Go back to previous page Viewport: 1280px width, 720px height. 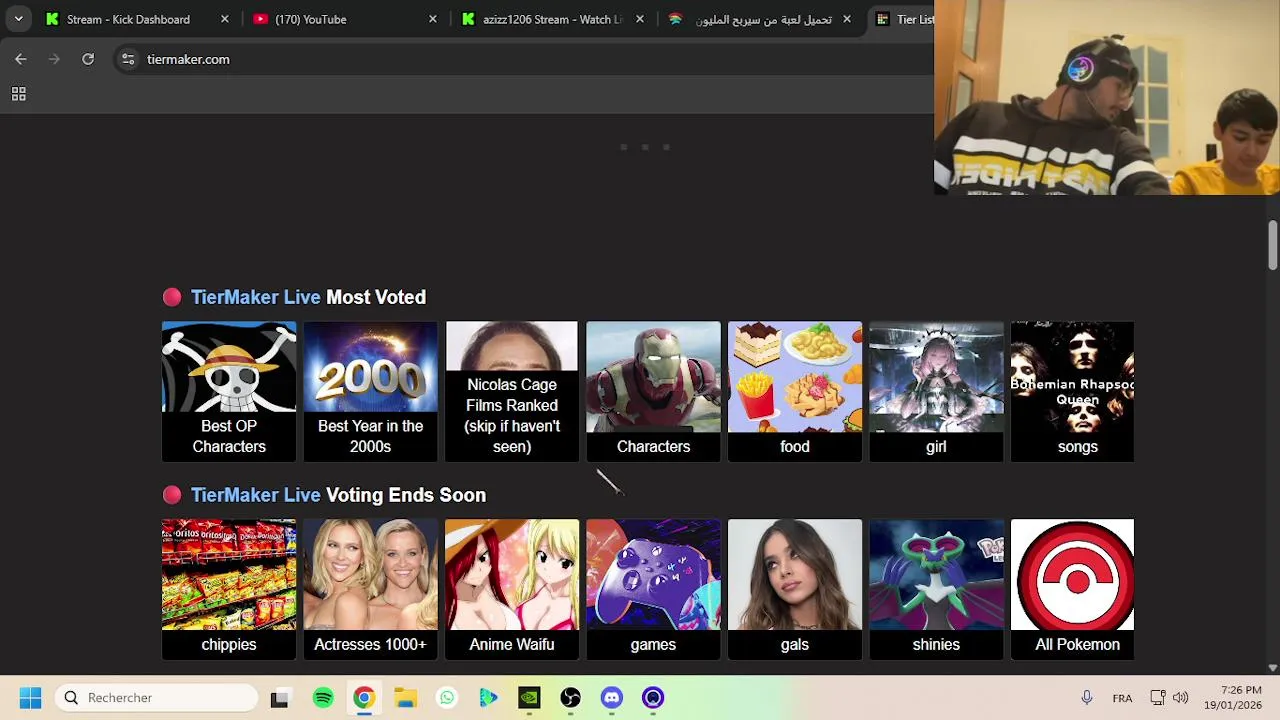20,59
